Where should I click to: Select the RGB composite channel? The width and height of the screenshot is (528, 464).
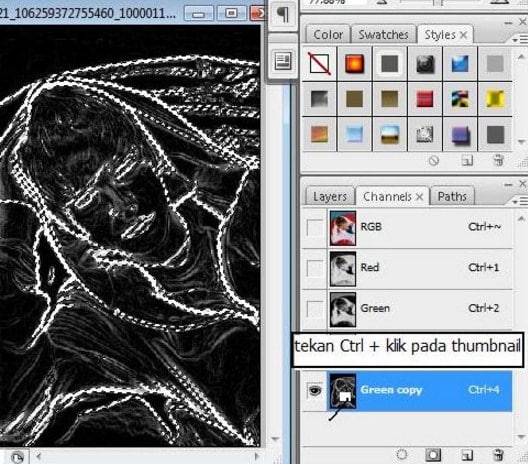click(x=420, y=228)
